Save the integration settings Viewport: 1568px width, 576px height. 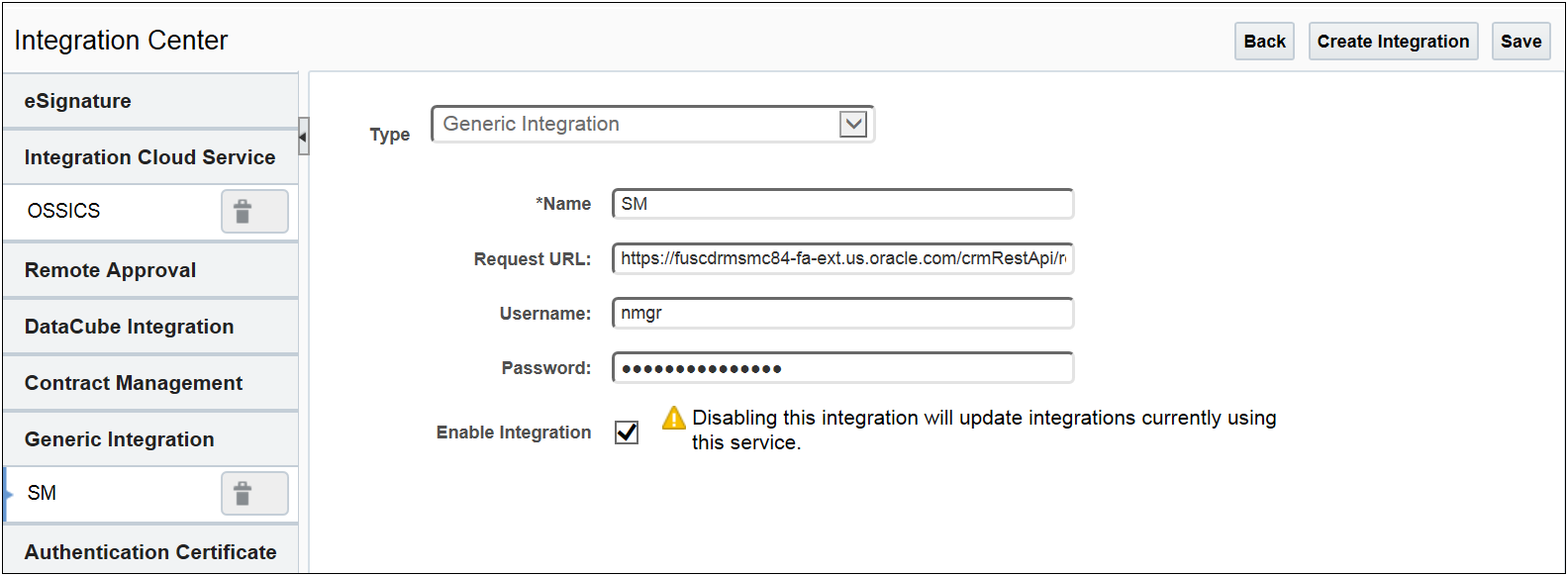click(x=1520, y=42)
